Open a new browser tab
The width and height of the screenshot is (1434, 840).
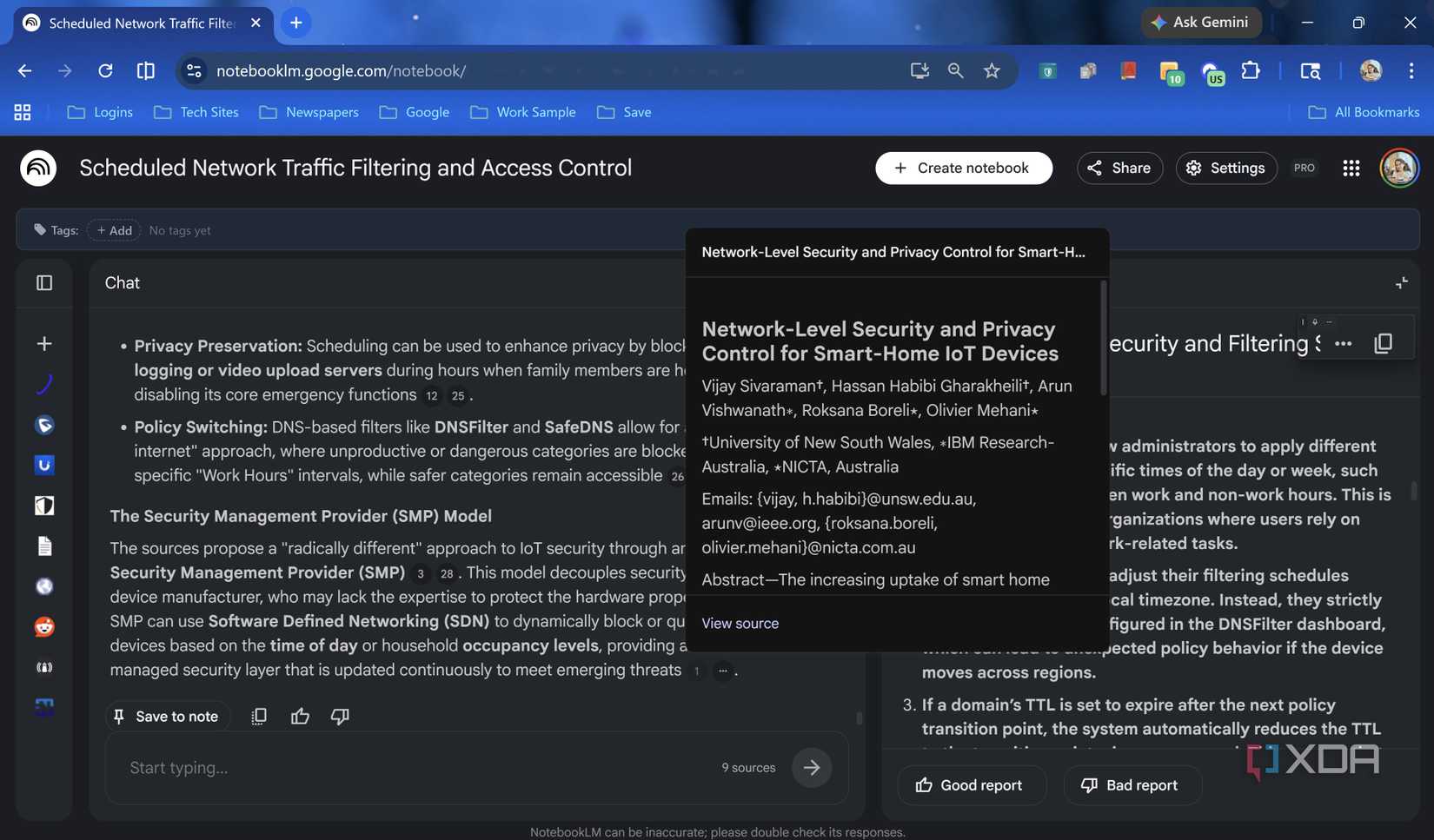click(296, 23)
